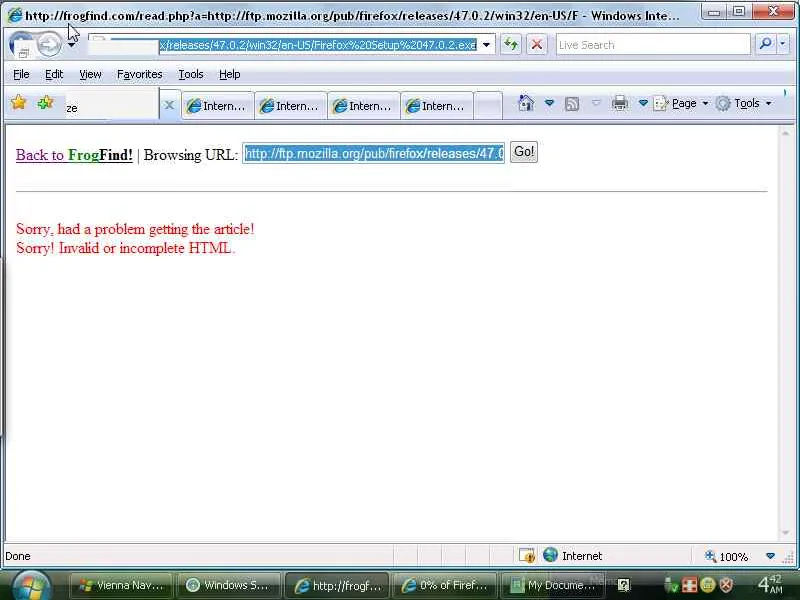Switch to the first Intern... tab

tap(217, 106)
